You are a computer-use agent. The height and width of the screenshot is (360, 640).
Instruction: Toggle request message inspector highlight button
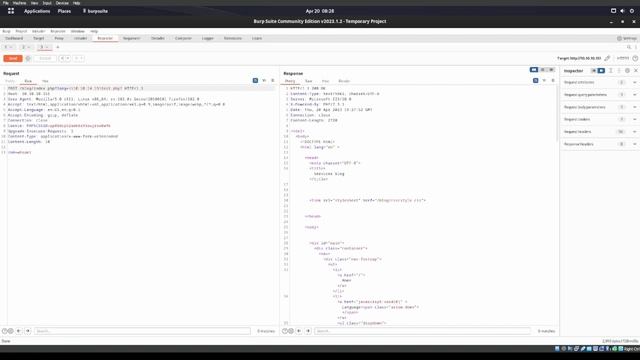[x=255, y=81]
